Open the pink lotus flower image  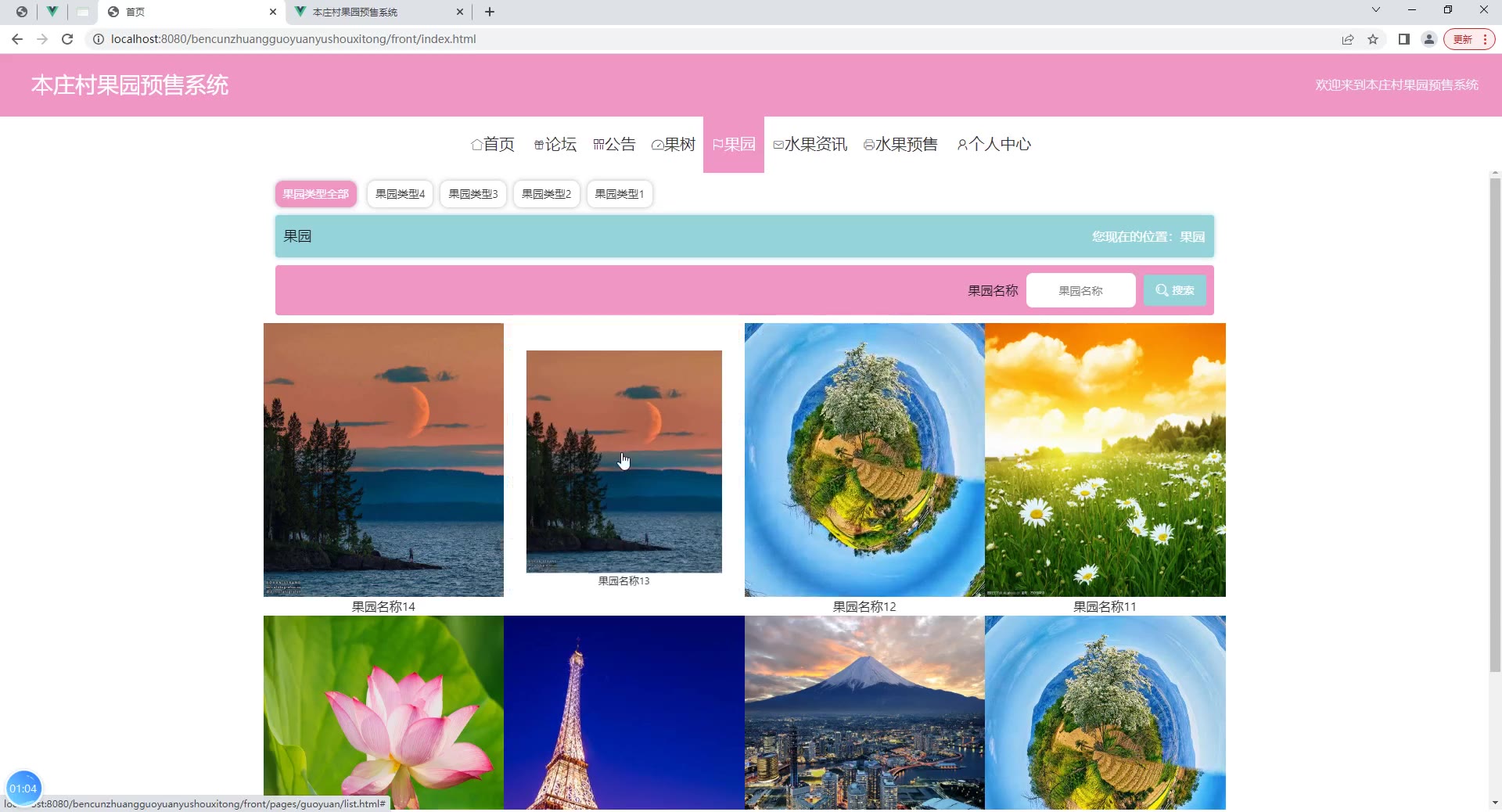[383, 713]
